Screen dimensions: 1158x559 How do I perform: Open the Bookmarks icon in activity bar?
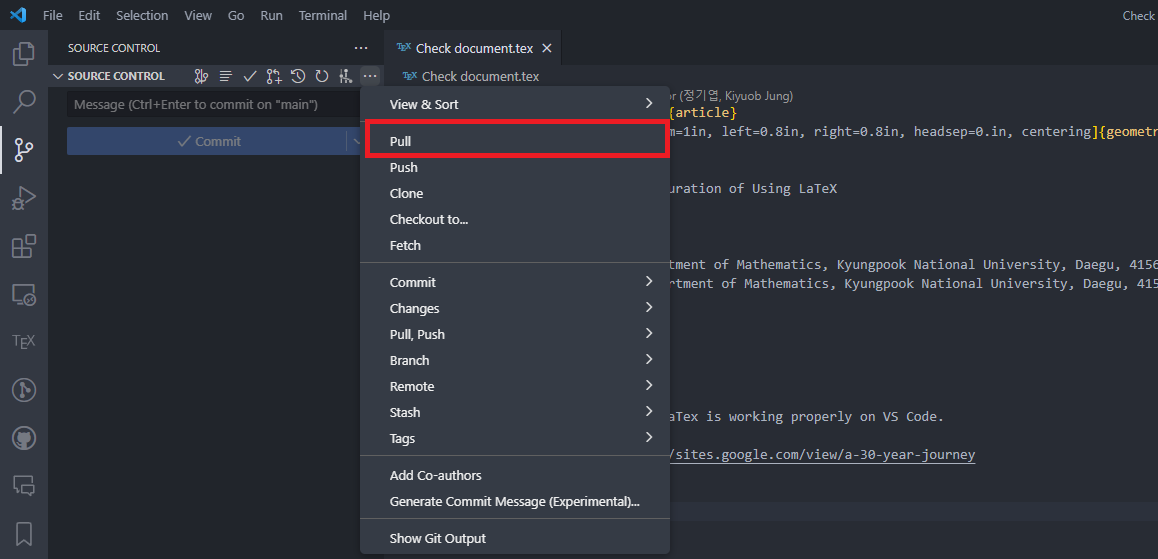[24, 534]
